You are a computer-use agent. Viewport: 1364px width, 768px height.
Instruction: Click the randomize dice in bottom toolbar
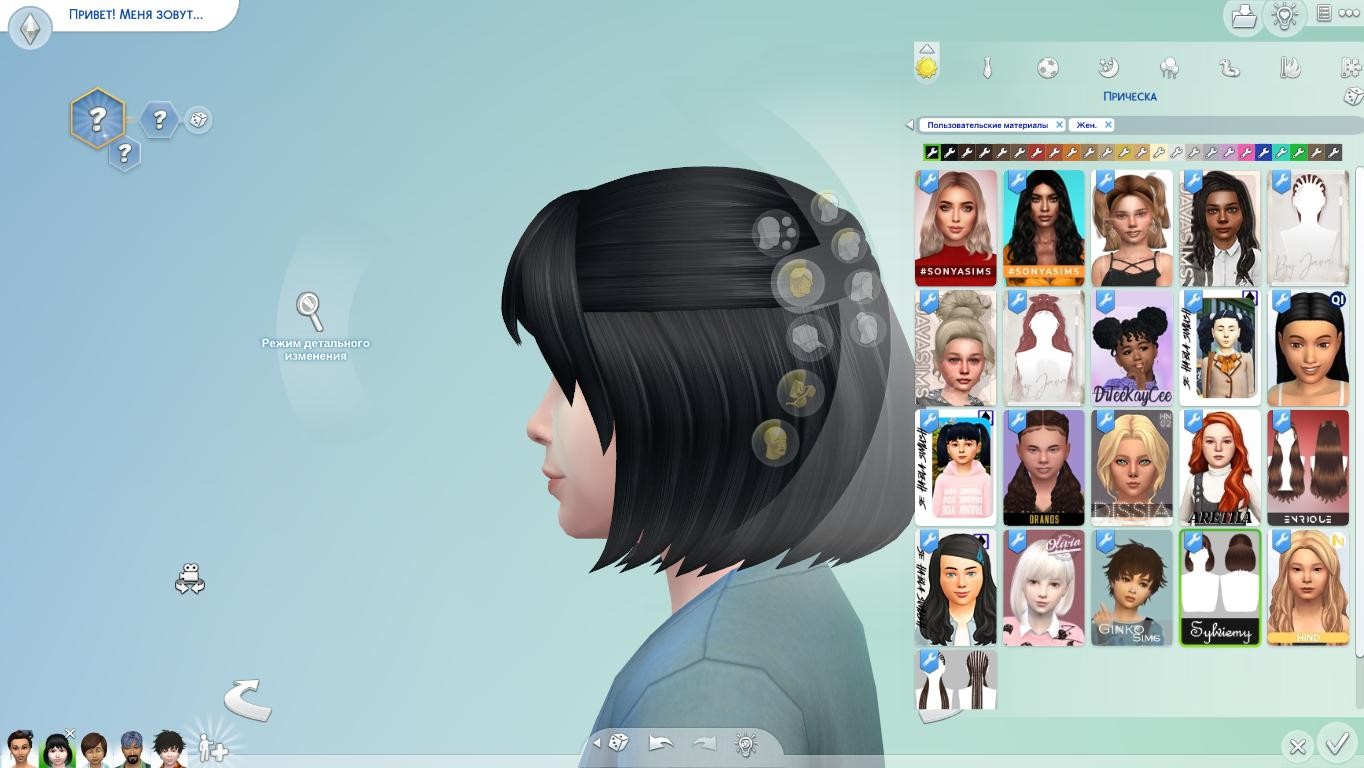tap(619, 742)
